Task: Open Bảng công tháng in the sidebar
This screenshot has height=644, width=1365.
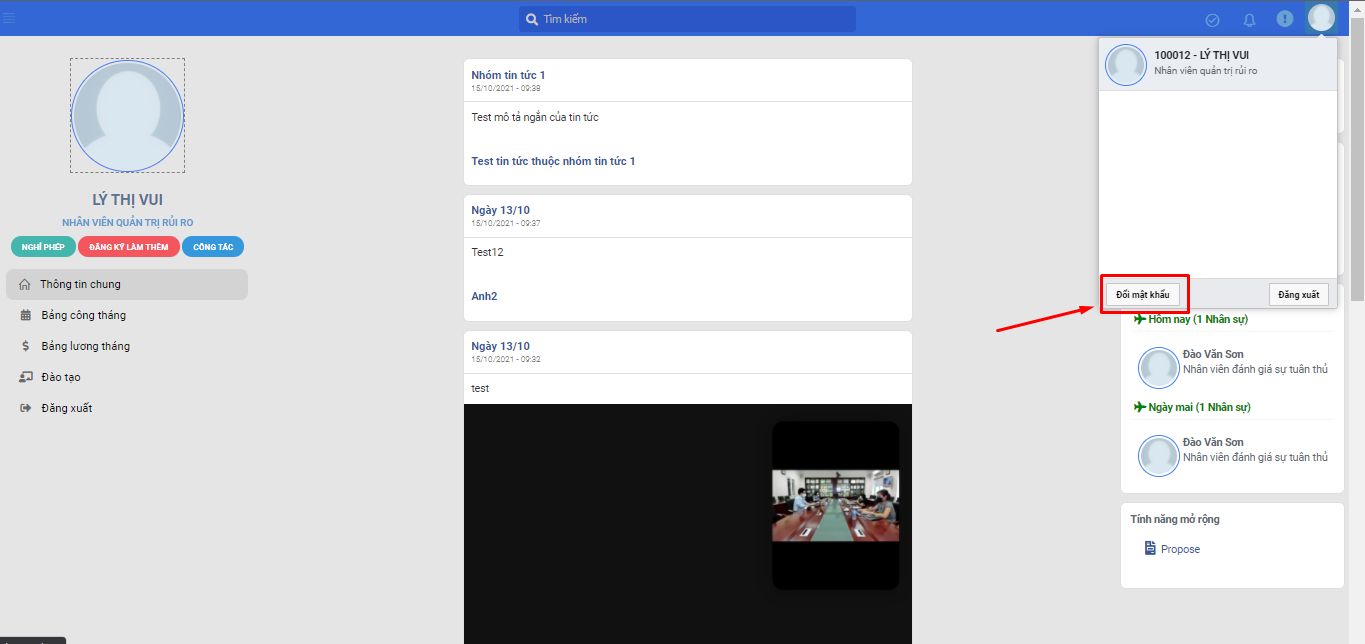Action: pyautogui.click(x=127, y=315)
